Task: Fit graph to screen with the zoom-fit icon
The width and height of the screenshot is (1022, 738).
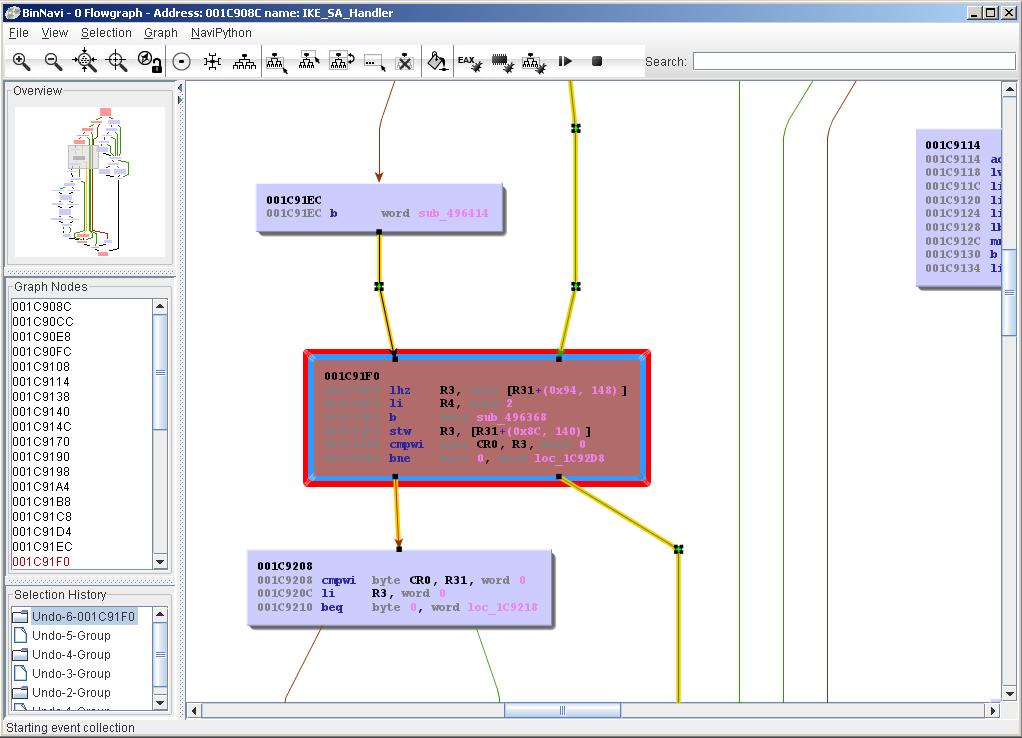Action: click(x=85, y=61)
